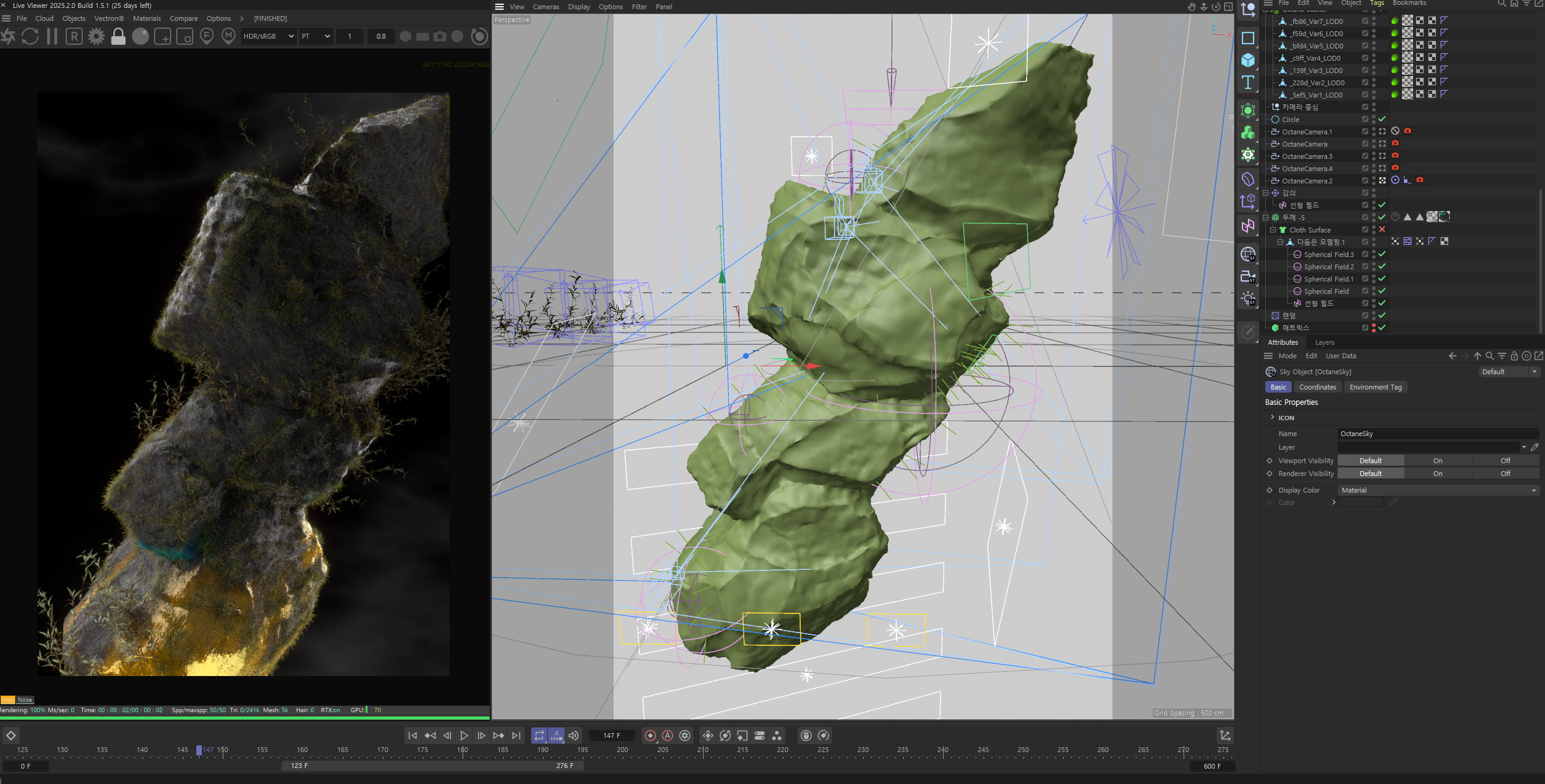Viewport: 1545px width, 784px height.
Task: Switch to Environment Tag tab
Action: [x=1376, y=387]
